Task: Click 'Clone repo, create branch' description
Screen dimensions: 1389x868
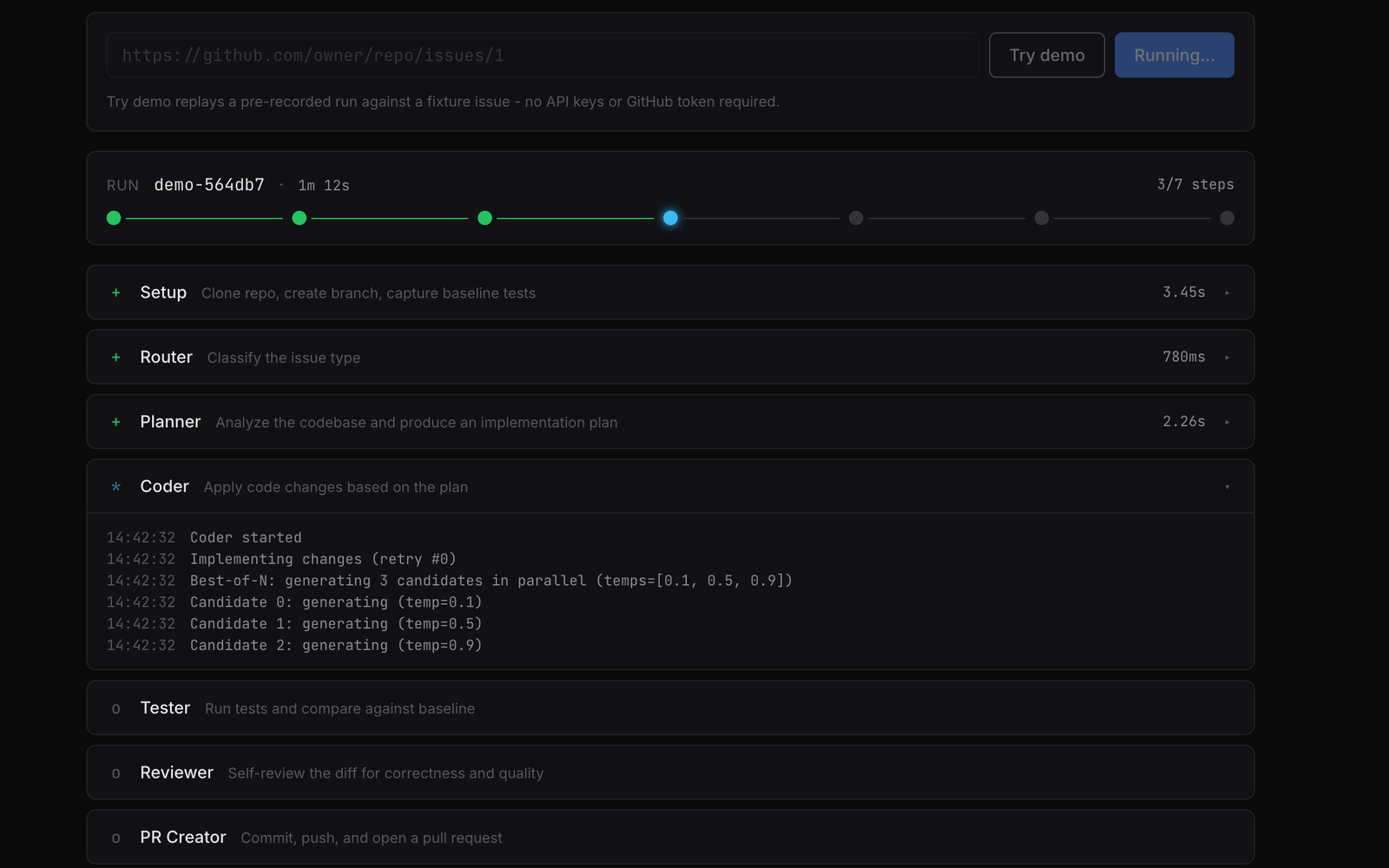Action: (368, 293)
